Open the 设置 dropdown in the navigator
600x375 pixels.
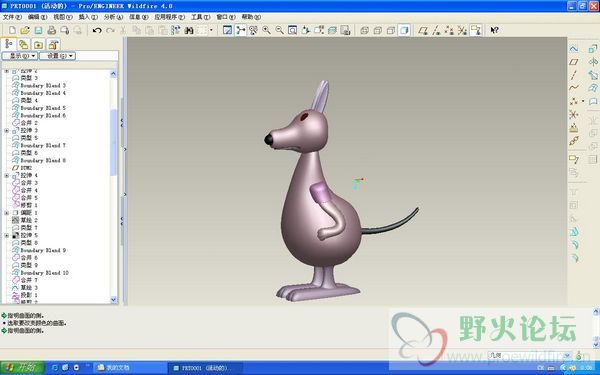click(57, 56)
